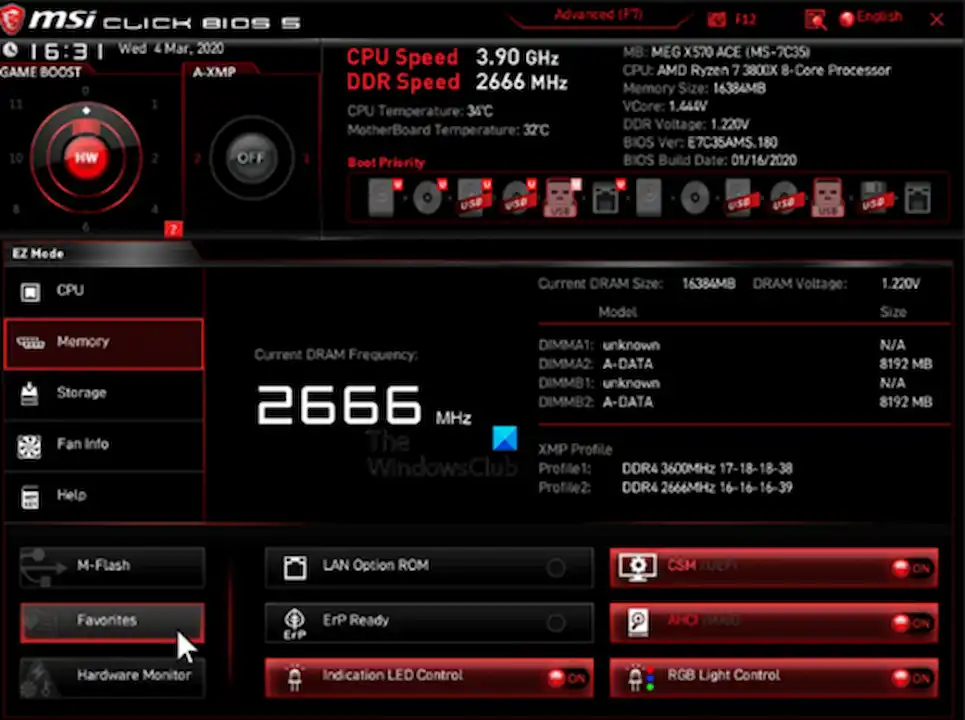This screenshot has height=720, width=965.
Task: Switch to Advanced (F7) mode
Action: [597, 16]
